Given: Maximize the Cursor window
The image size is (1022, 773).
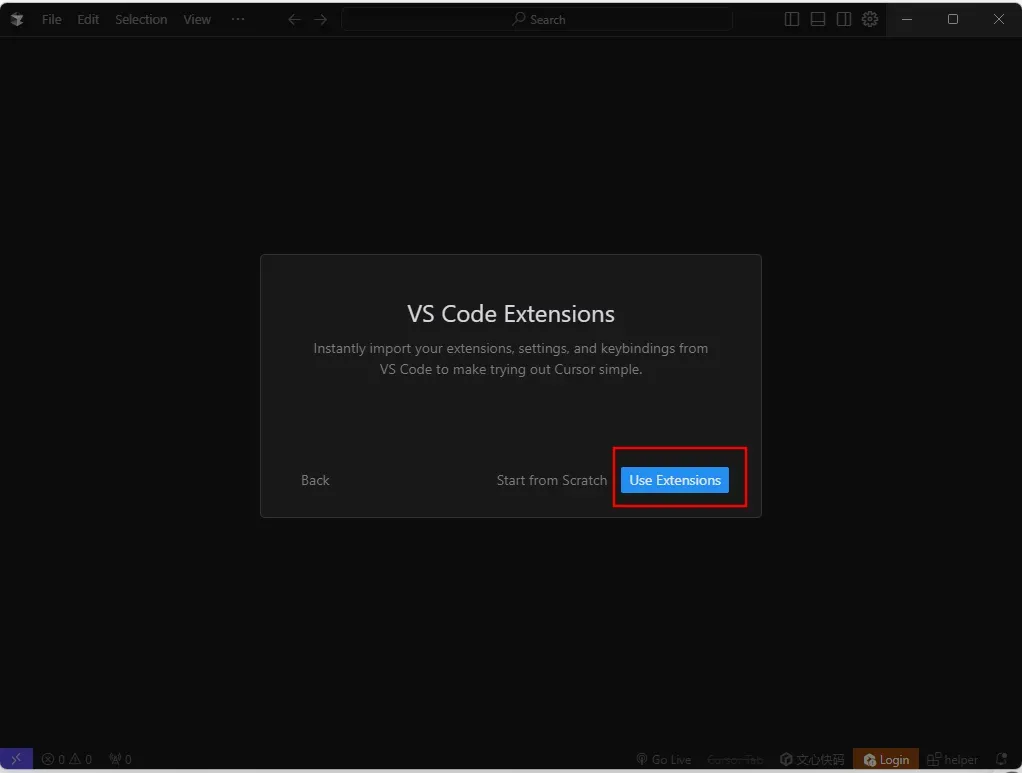Looking at the screenshot, I should 952,19.
